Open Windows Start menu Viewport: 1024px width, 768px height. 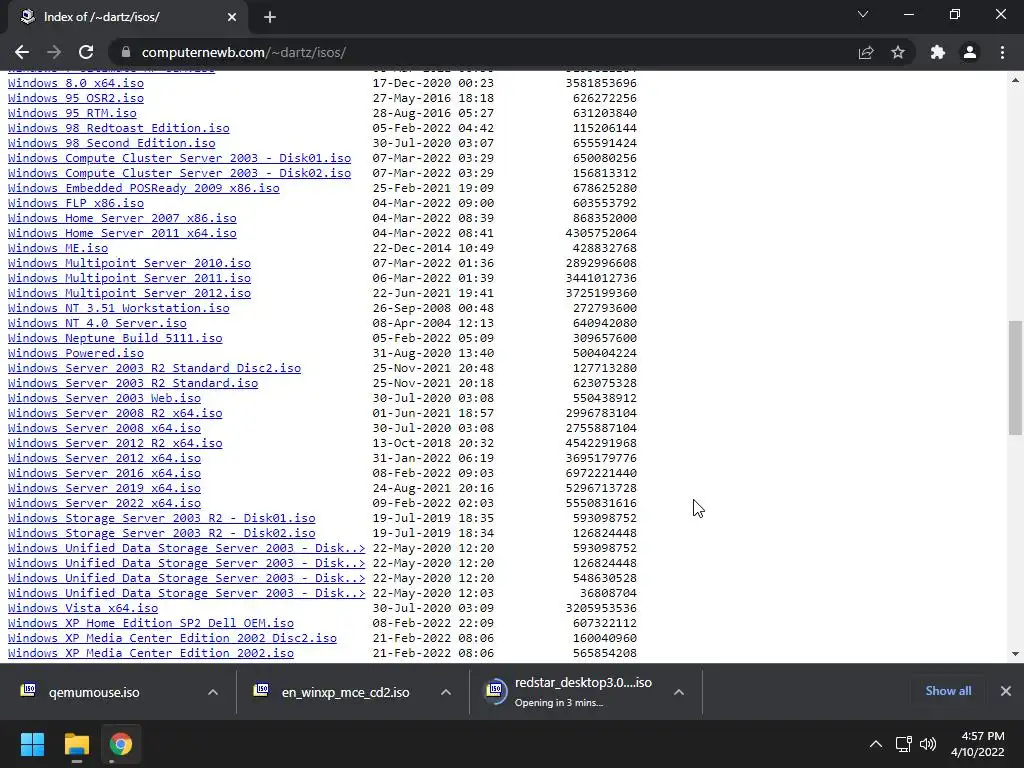click(x=33, y=744)
